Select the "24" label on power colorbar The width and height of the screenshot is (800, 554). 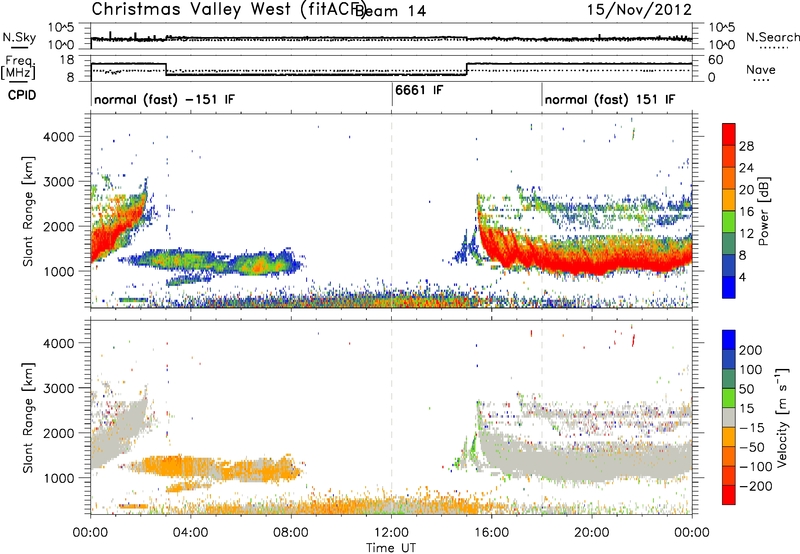746,168
